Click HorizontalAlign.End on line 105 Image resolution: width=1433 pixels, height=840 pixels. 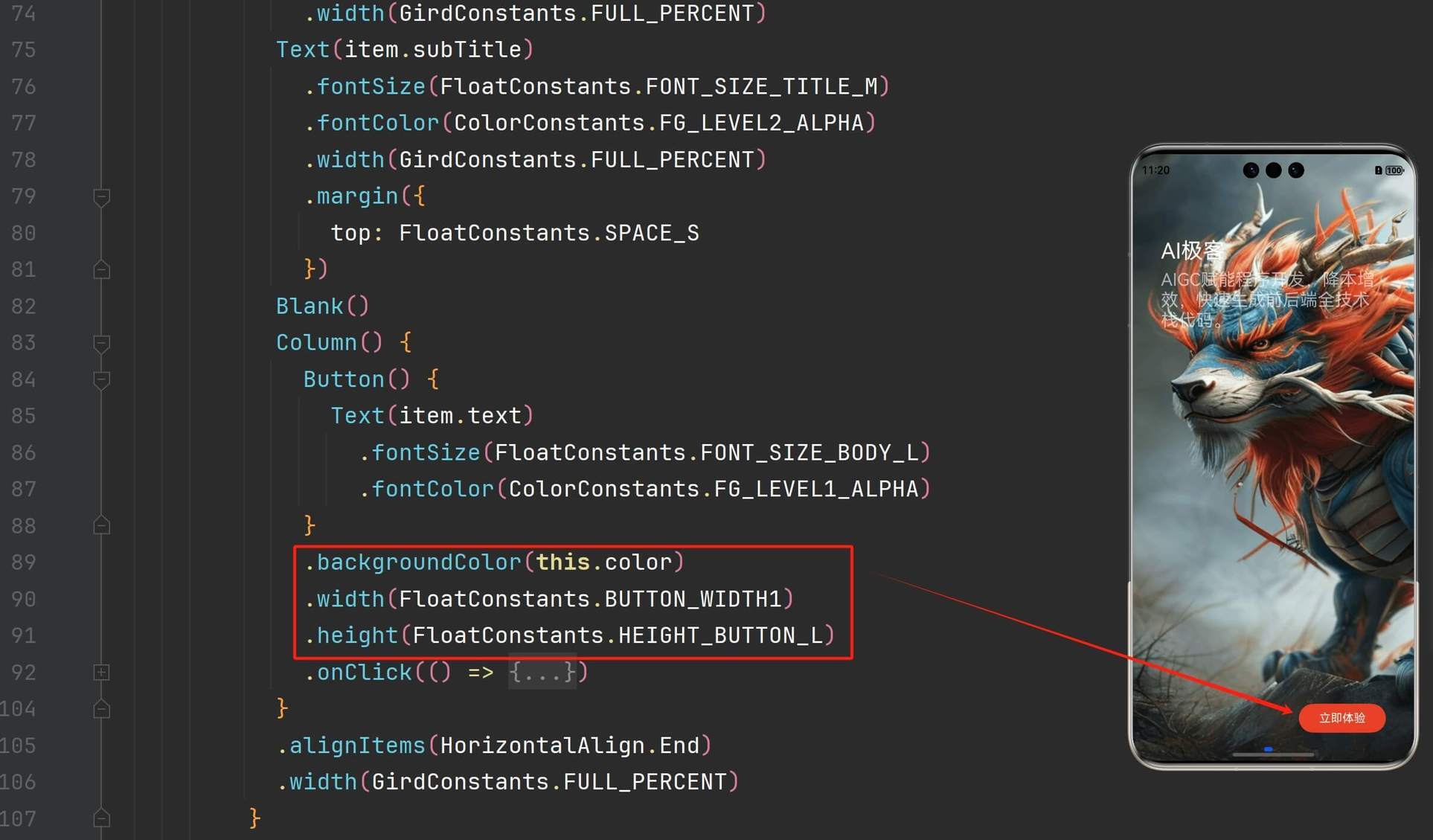pos(570,746)
